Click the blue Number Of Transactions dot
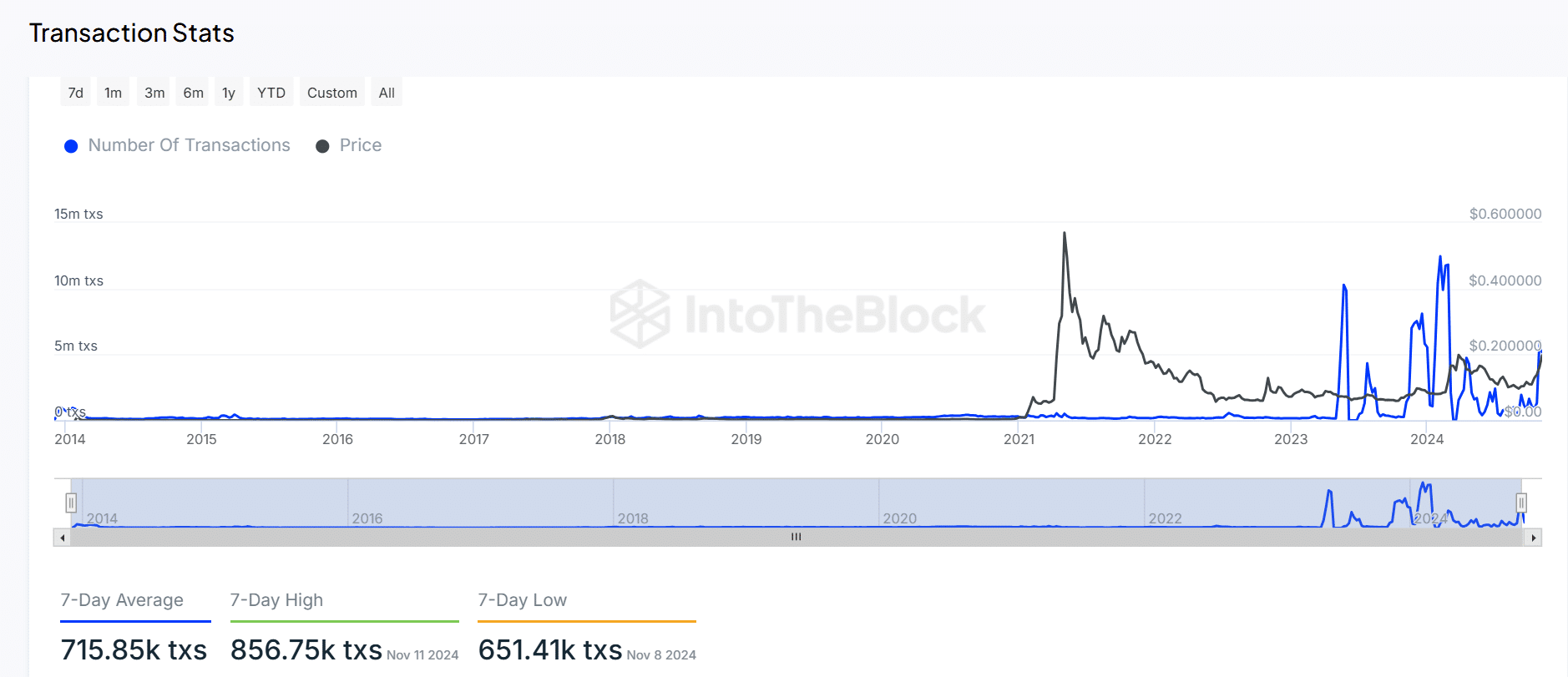This screenshot has height=677, width=1568. 72,146
